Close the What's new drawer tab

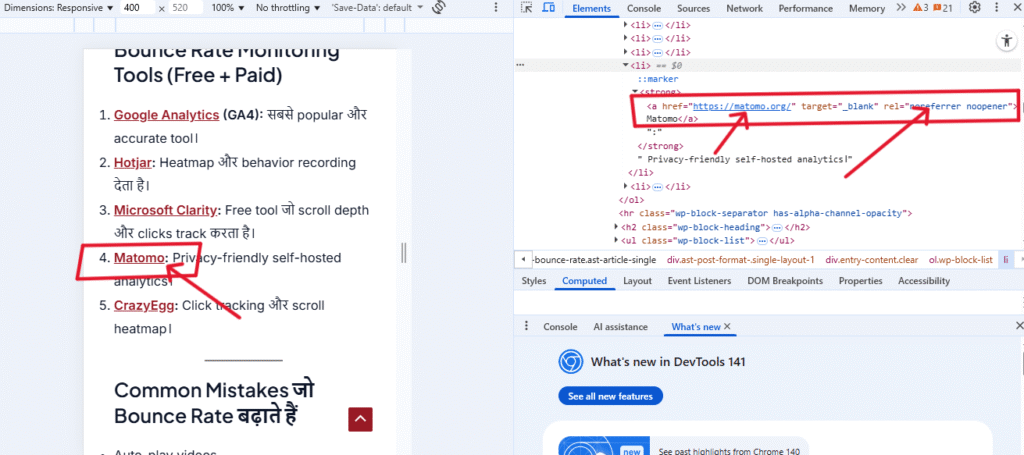coord(727,326)
